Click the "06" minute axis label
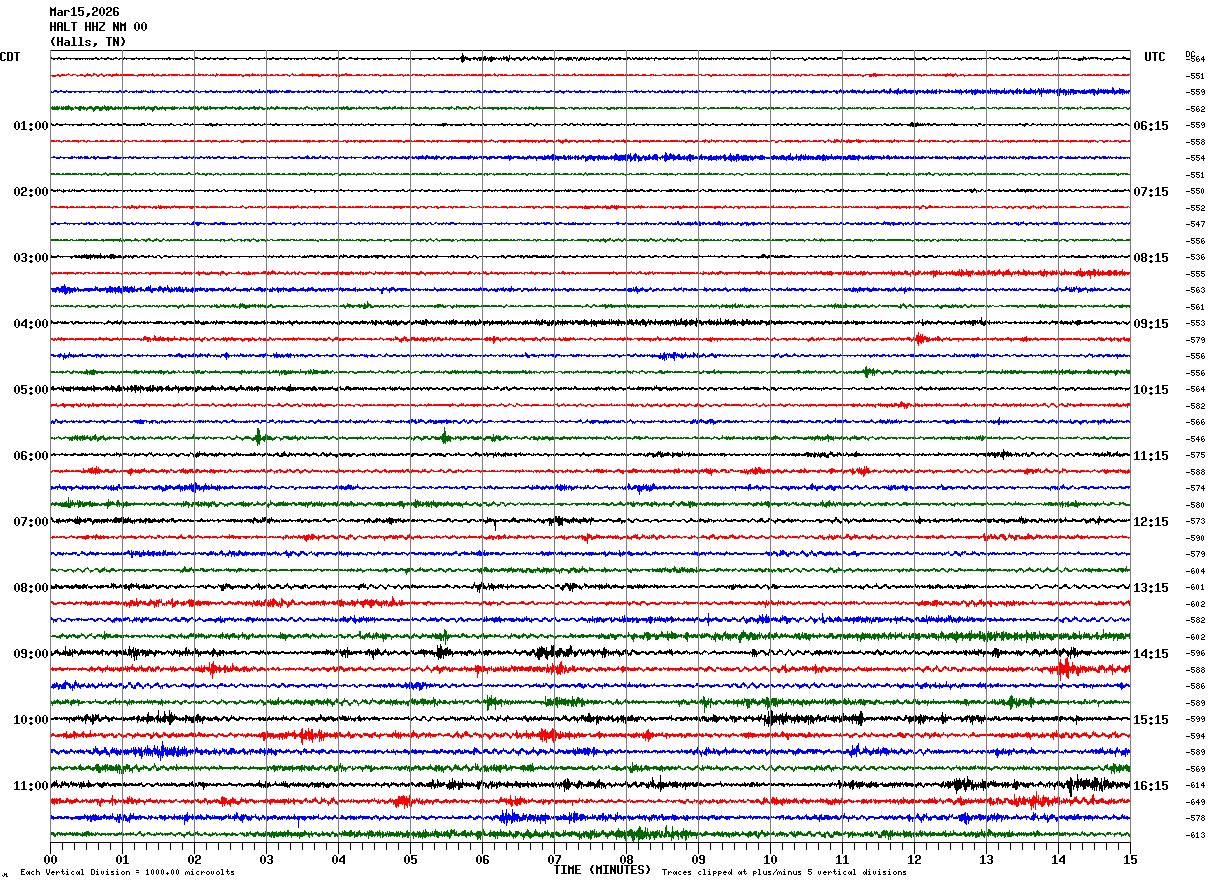 (x=482, y=859)
